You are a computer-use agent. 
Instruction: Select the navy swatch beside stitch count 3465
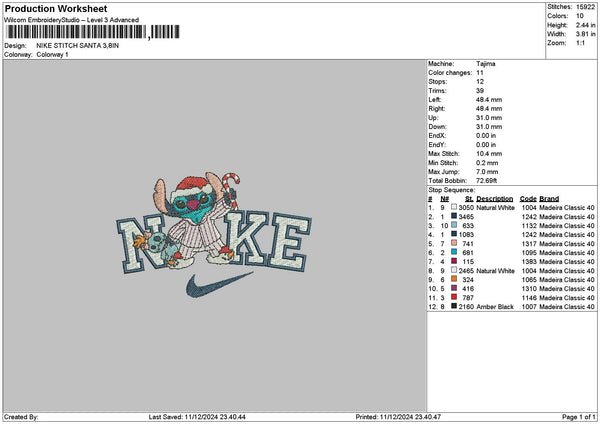pos(454,216)
